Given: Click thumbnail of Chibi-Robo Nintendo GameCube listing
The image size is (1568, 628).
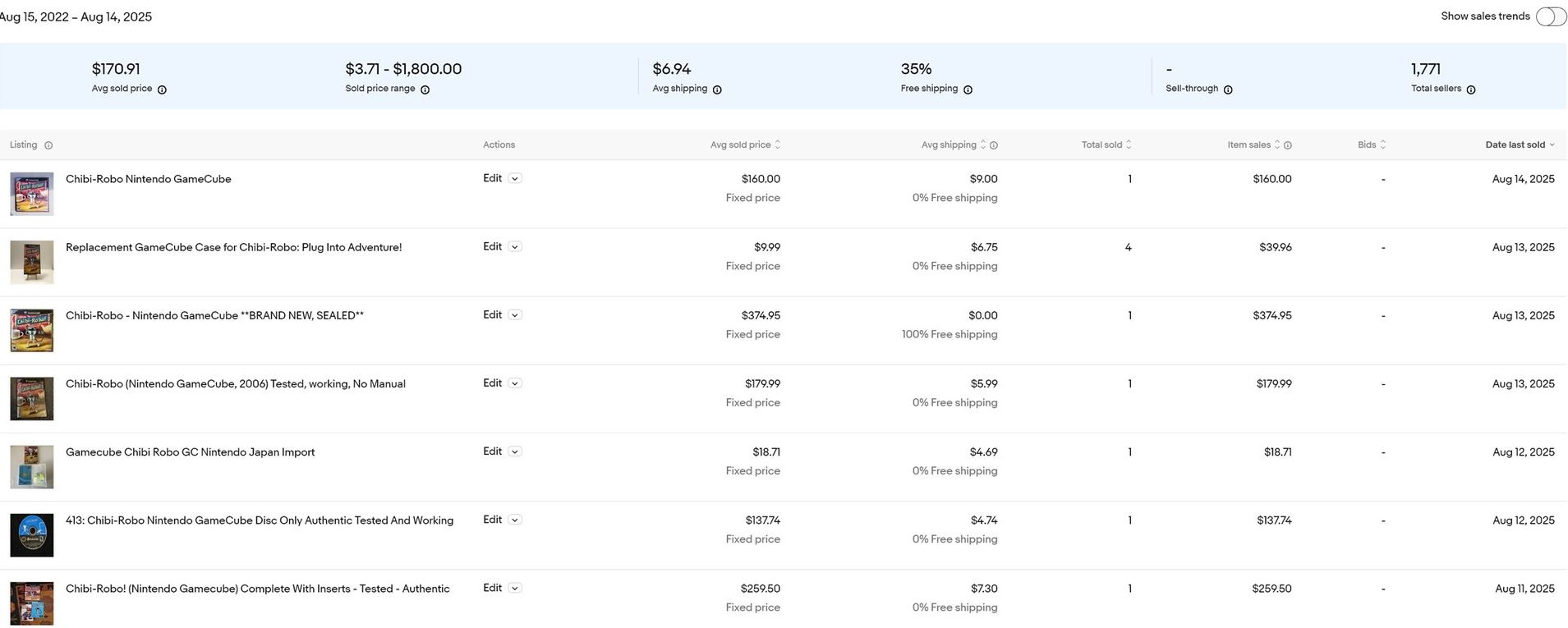Looking at the screenshot, I should pyautogui.click(x=32, y=194).
